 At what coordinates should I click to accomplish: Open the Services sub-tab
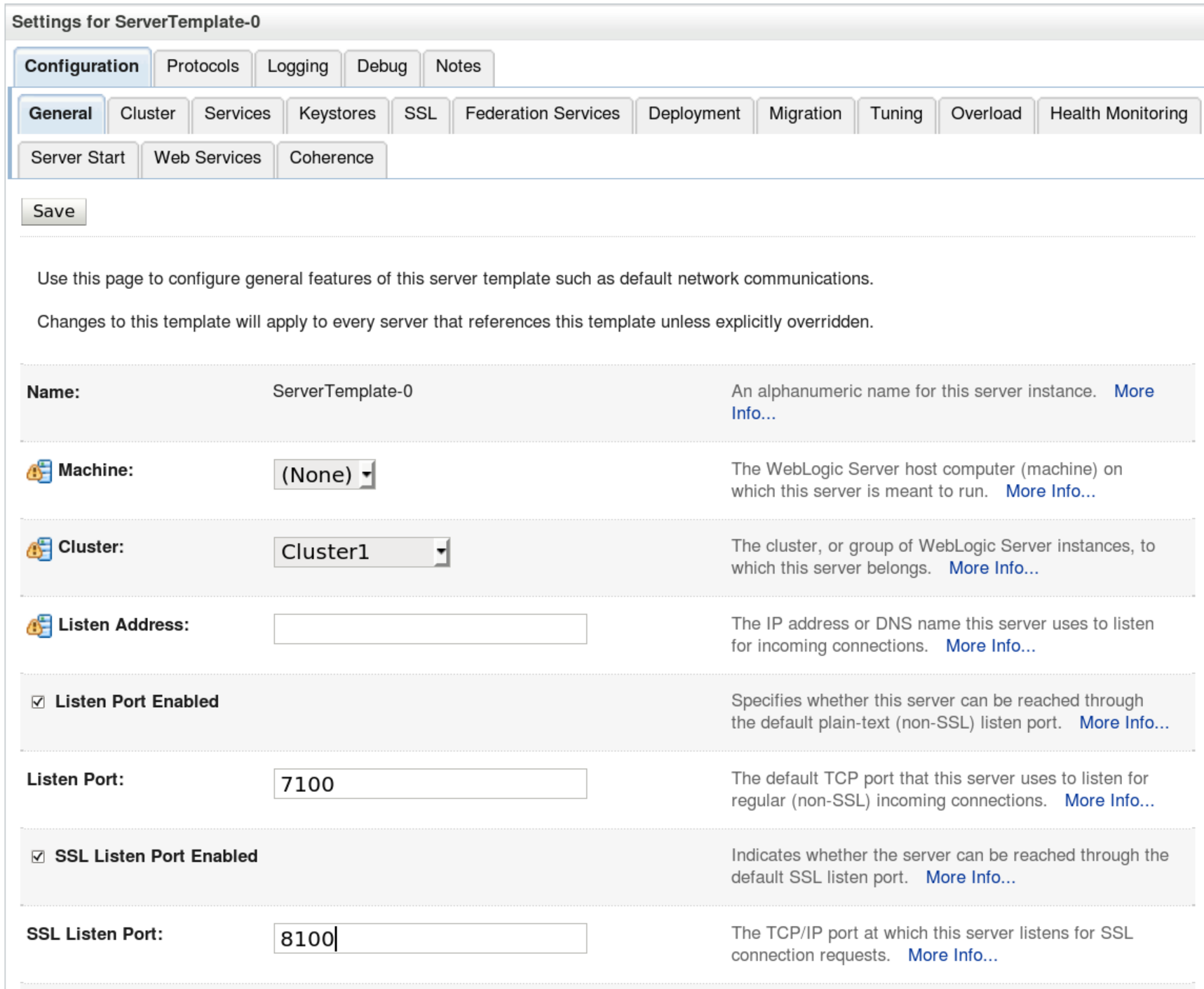point(238,114)
